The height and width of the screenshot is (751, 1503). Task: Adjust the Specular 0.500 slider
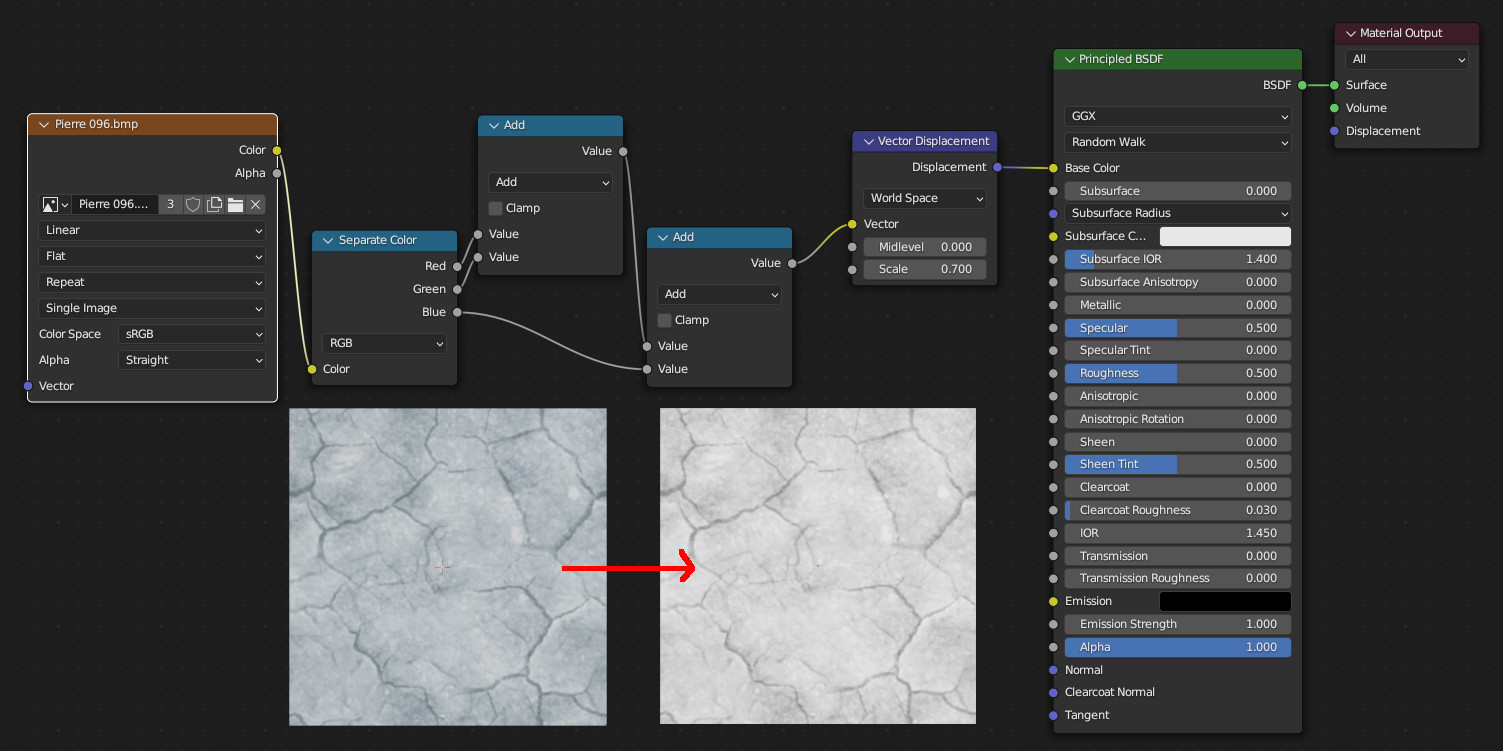[1177, 328]
